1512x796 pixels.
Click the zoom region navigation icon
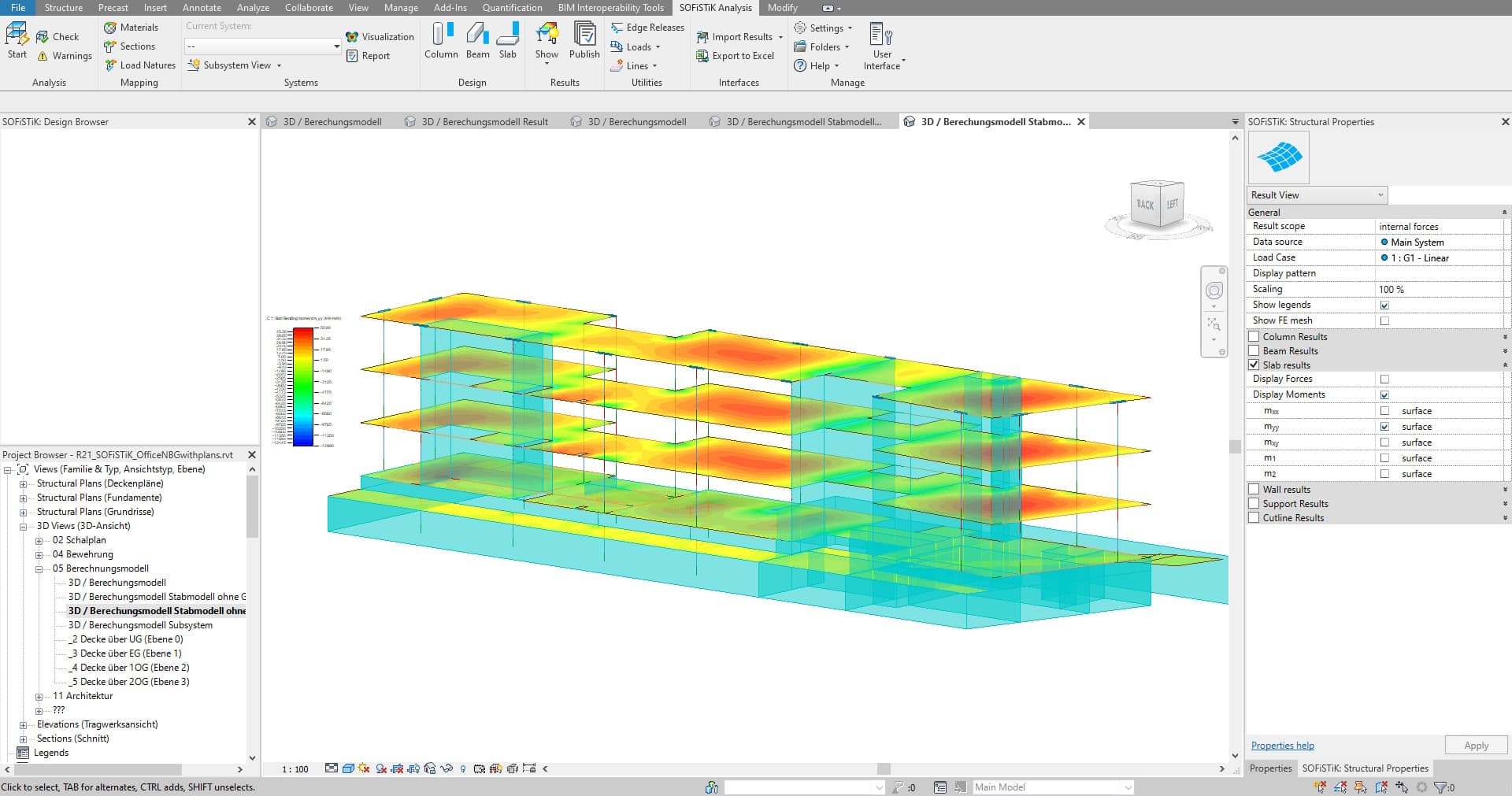click(x=1214, y=324)
